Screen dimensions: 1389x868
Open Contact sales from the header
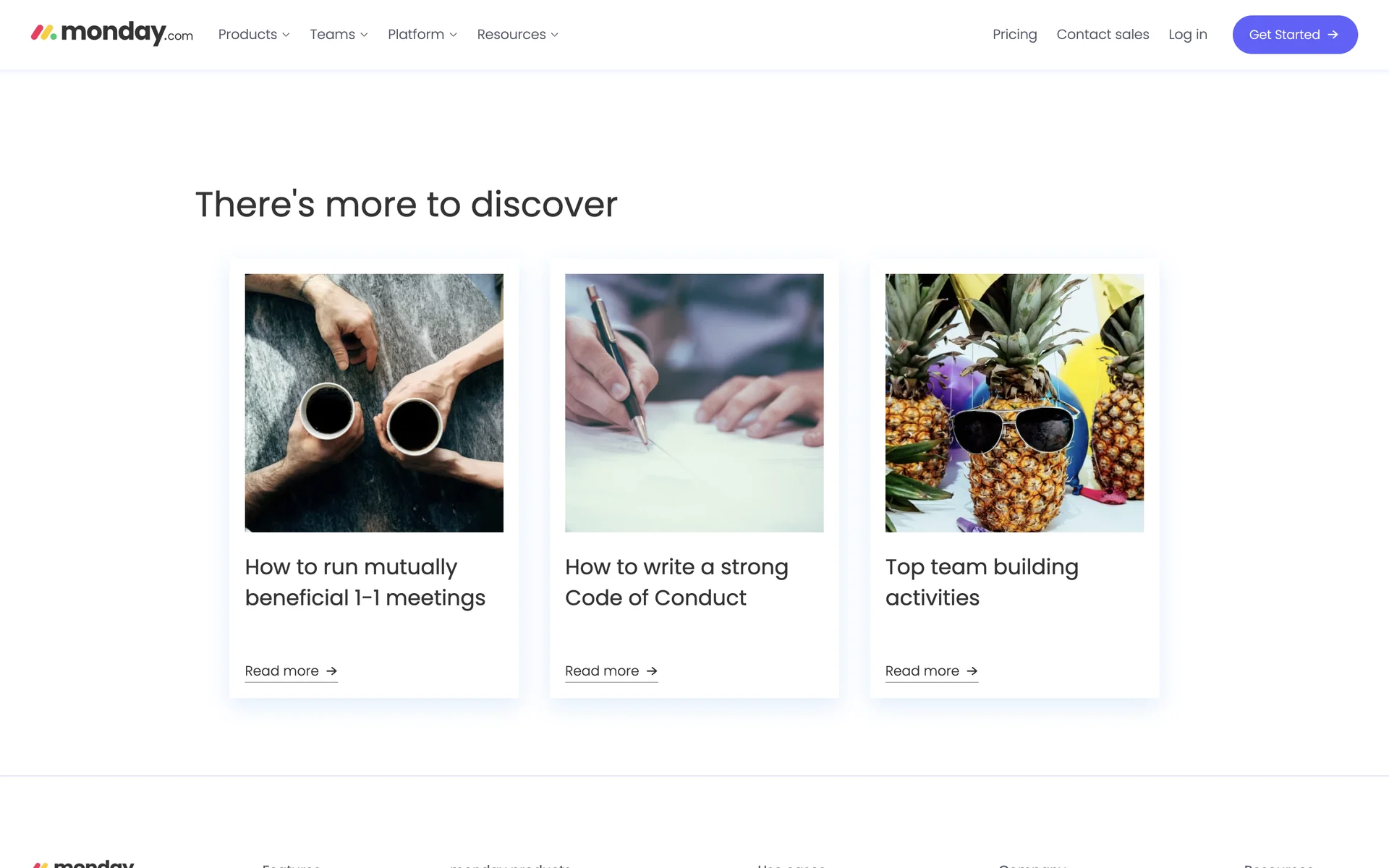pos(1103,35)
